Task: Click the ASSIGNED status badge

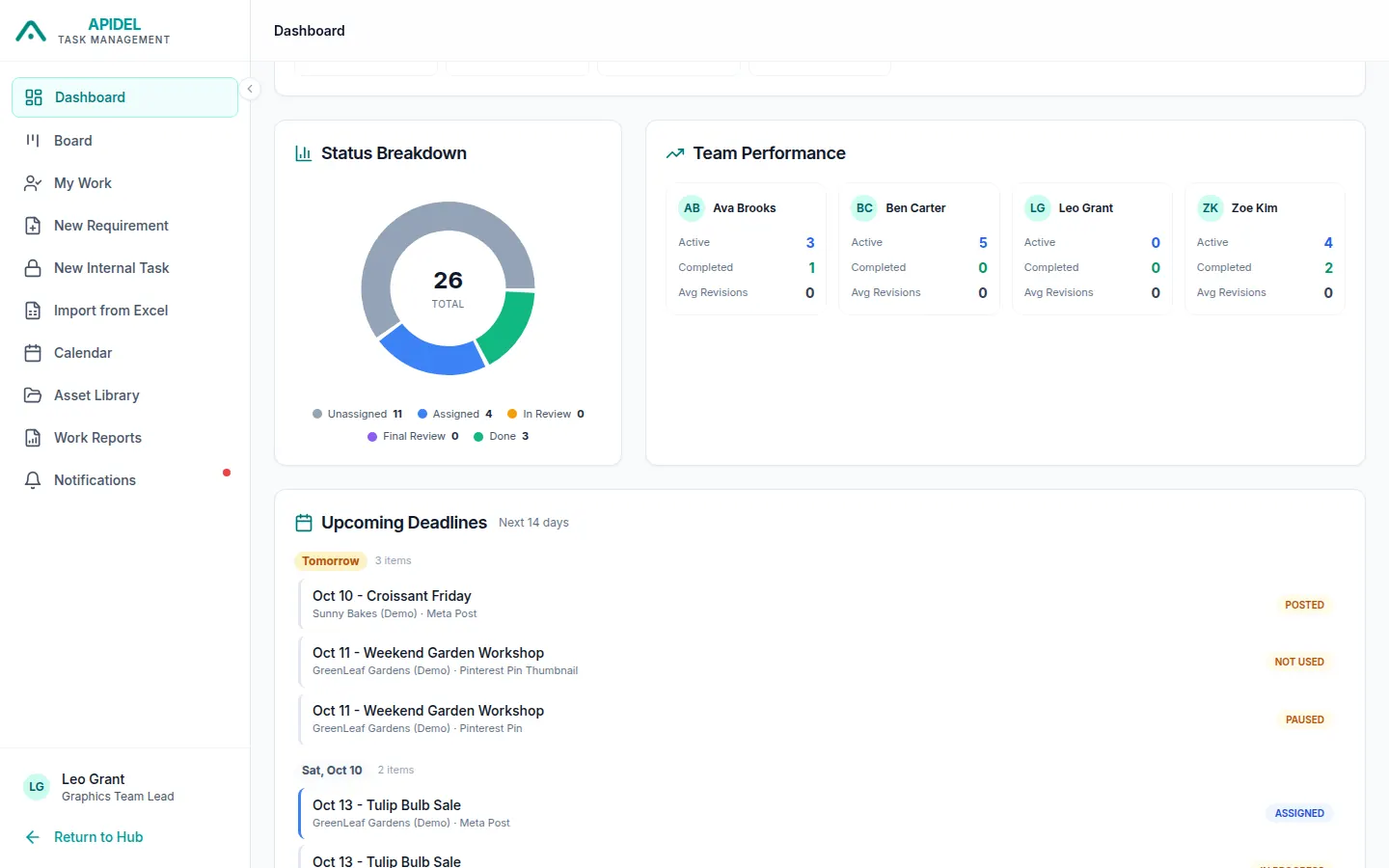Action: pos(1299,813)
